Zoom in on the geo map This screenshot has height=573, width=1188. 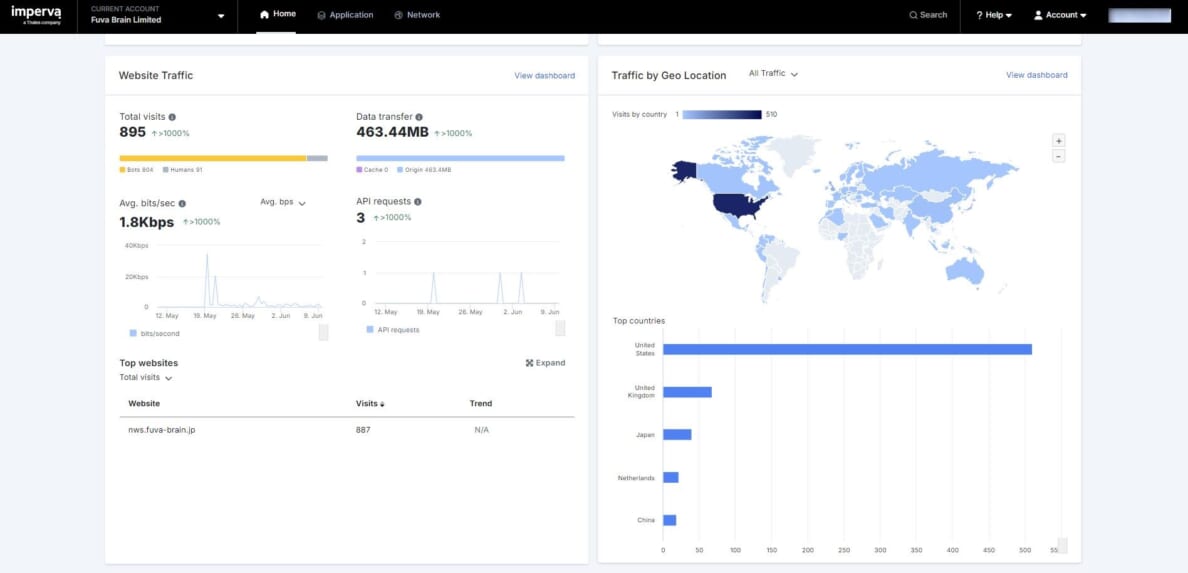click(x=1059, y=141)
